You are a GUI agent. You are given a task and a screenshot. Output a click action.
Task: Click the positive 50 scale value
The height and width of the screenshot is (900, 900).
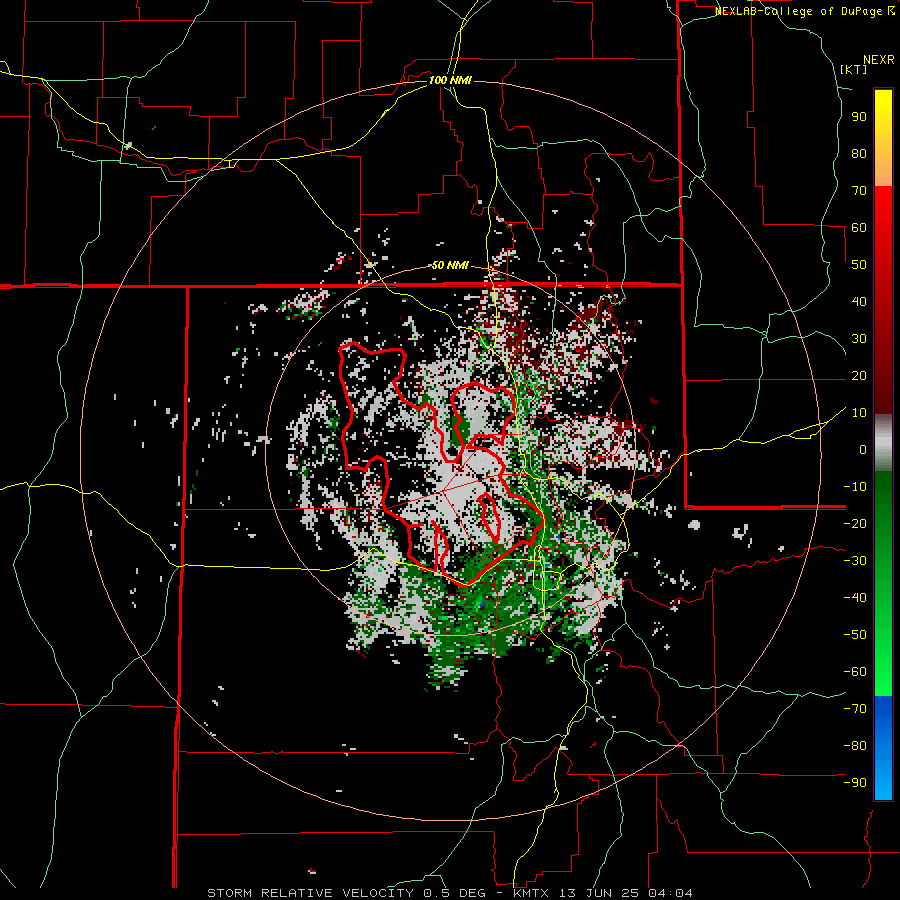pyautogui.click(x=859, y=265)
